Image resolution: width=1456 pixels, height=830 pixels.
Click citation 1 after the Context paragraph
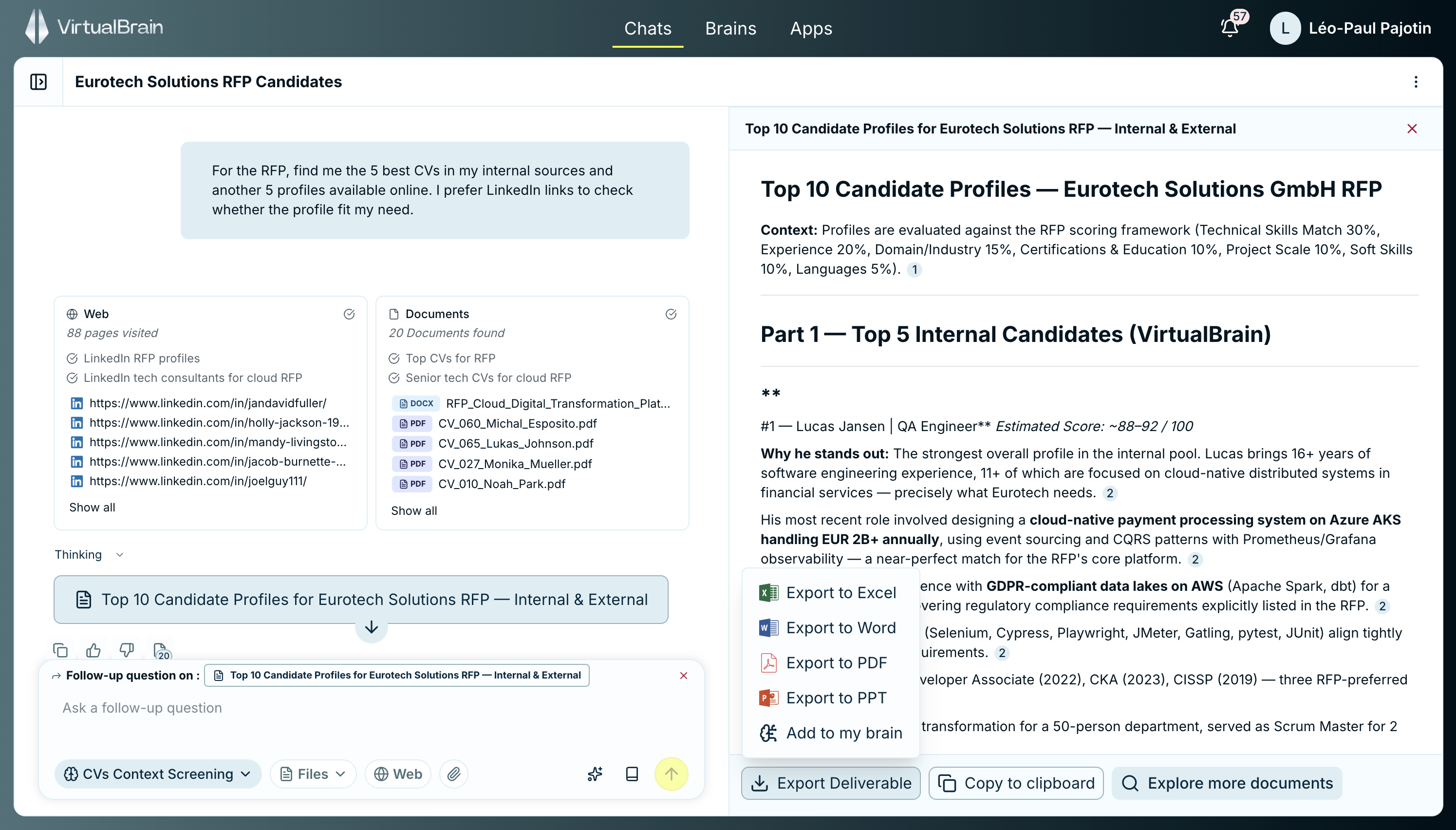(914, 270)
